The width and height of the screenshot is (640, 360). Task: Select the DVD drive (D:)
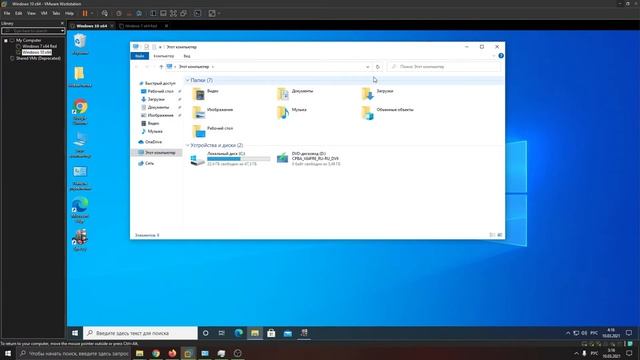point(308,159)
